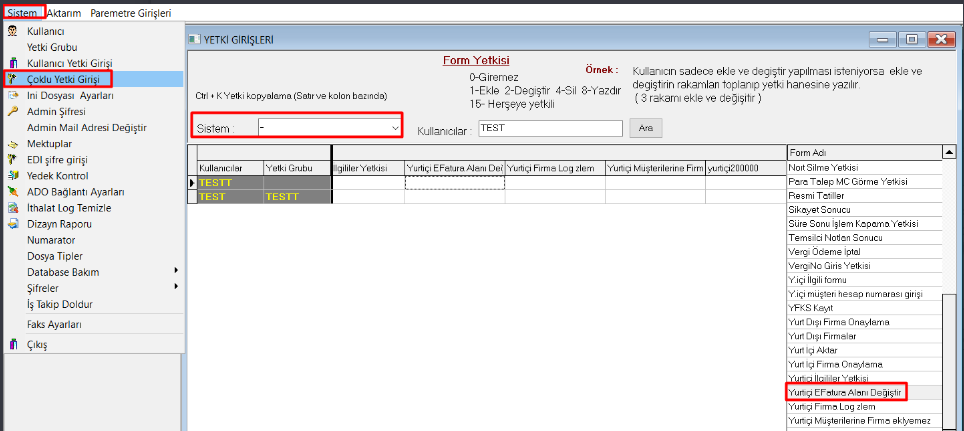The height and width of the screenshot is (431, 964).
Task: Select Yurtiçi EFatura Alanı Değiştir in list
Action: pos(846,393)
